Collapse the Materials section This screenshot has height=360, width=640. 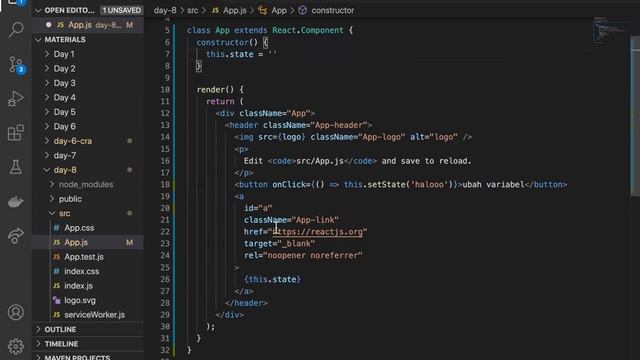pos(38,40)
